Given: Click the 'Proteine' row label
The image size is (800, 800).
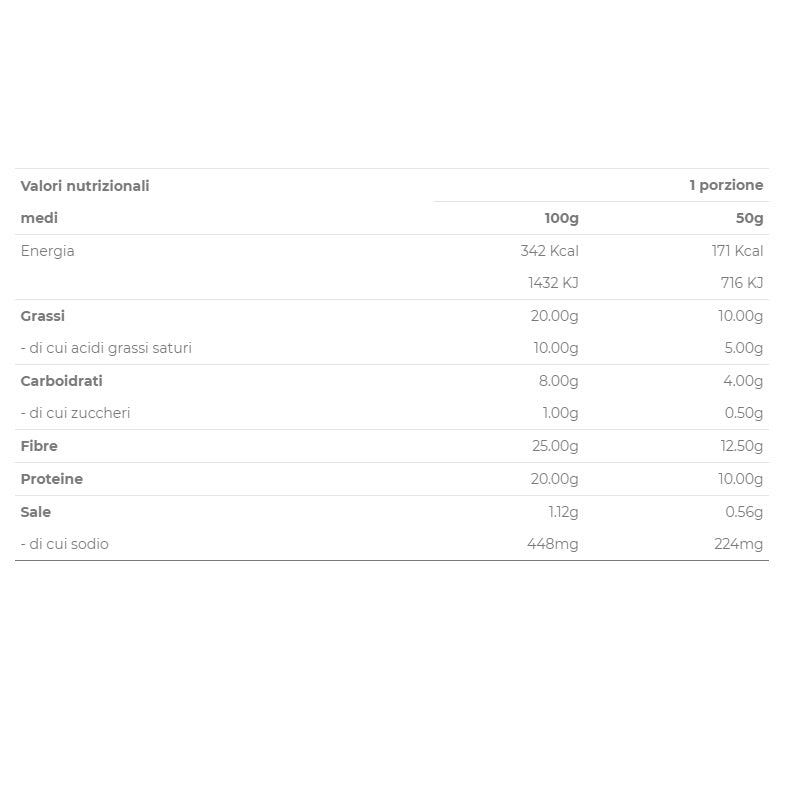Looking at the screenshot, I should pyautogui.click(x=52, y=479).
